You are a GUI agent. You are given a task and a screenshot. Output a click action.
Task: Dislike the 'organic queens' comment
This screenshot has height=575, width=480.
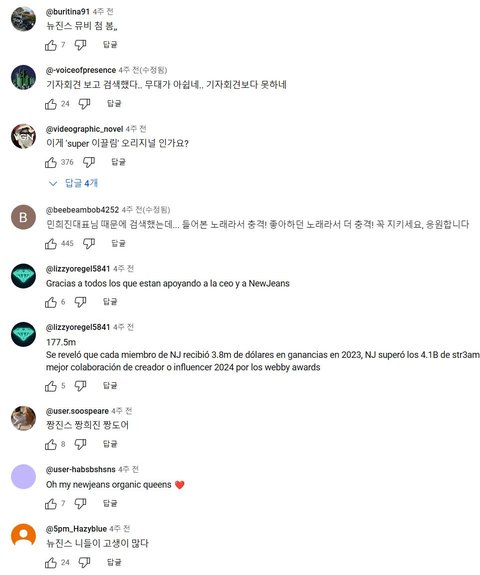click(80, 503)
